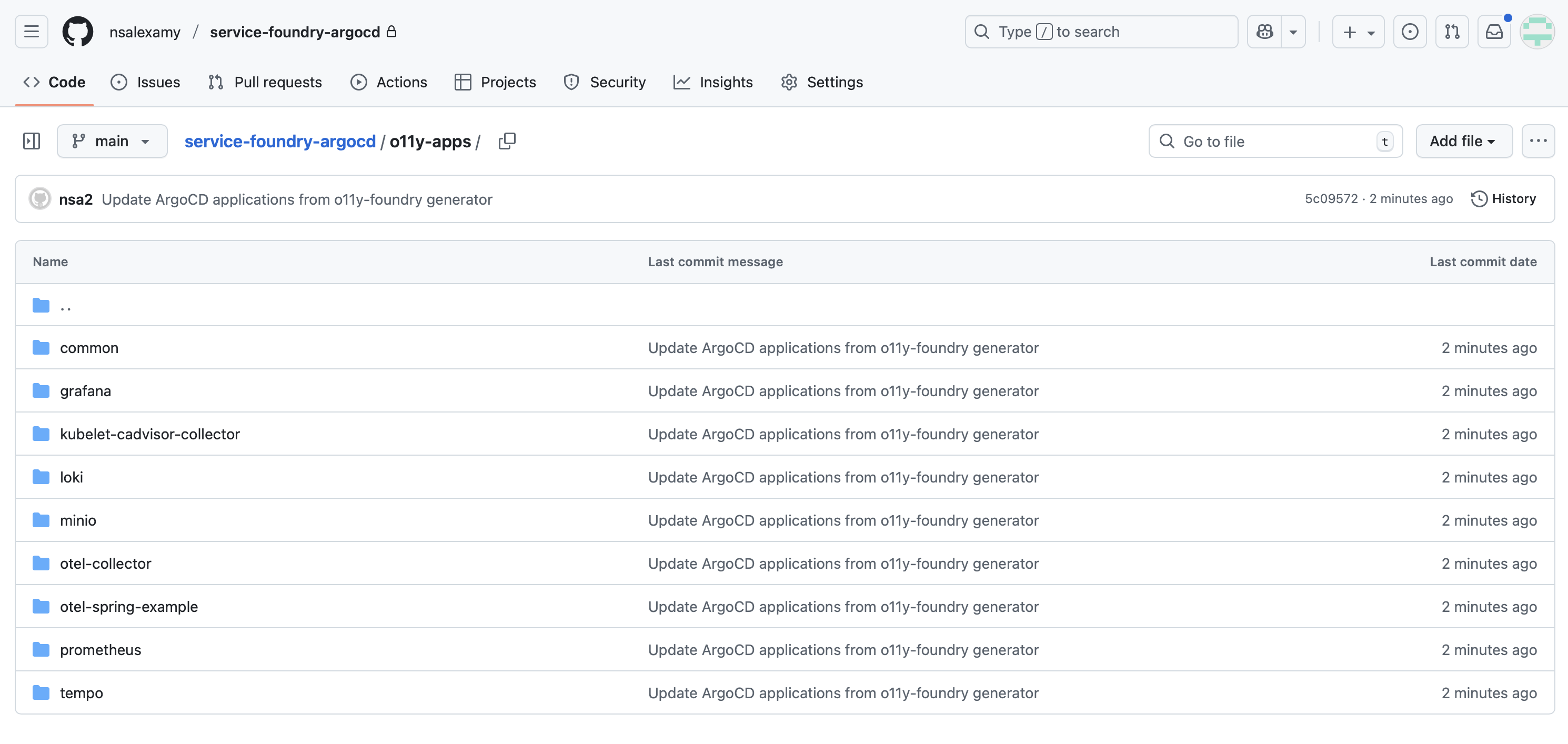Viewport: 1568px width, 744px height.
Task: Click the loki folder icon
Action: [41, 477]
